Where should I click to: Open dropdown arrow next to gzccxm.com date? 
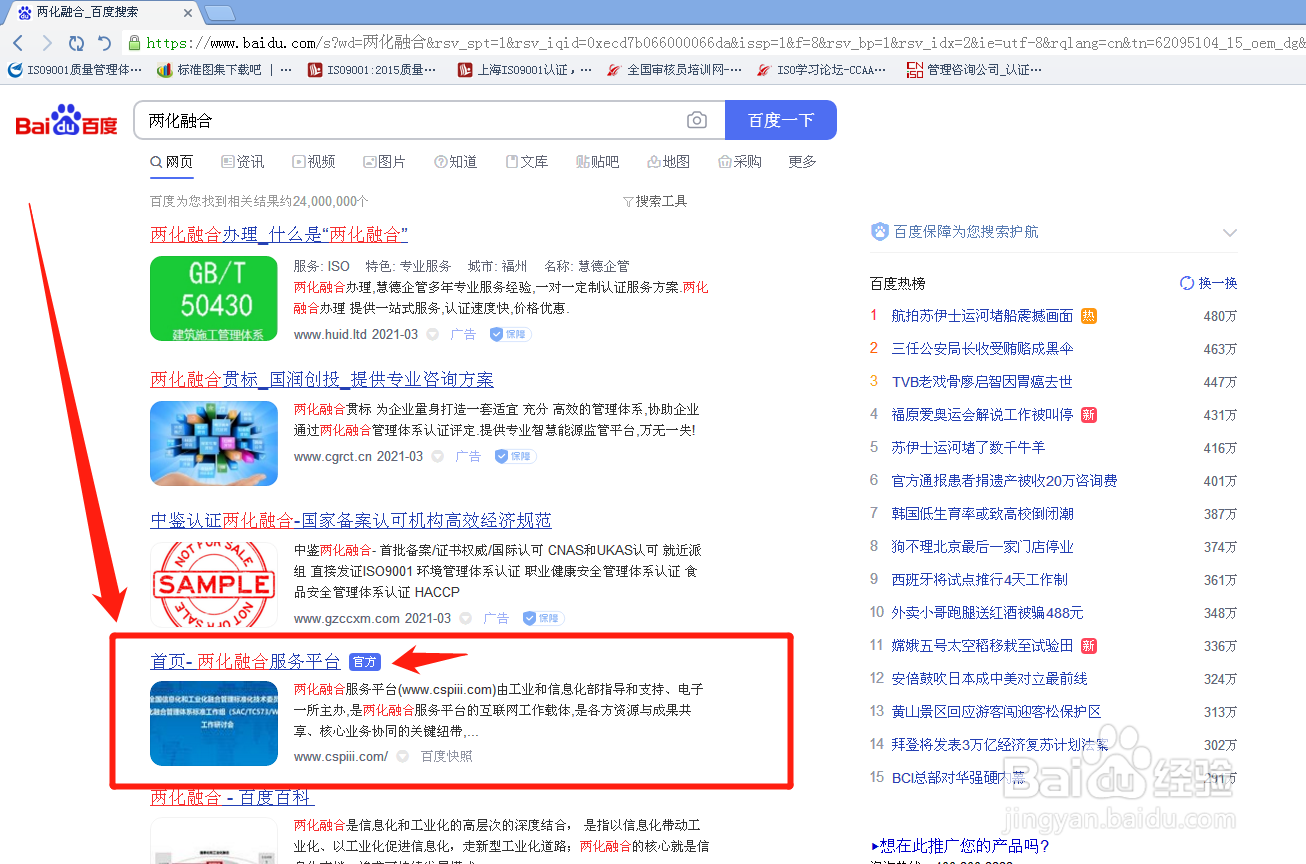point(466,618)
